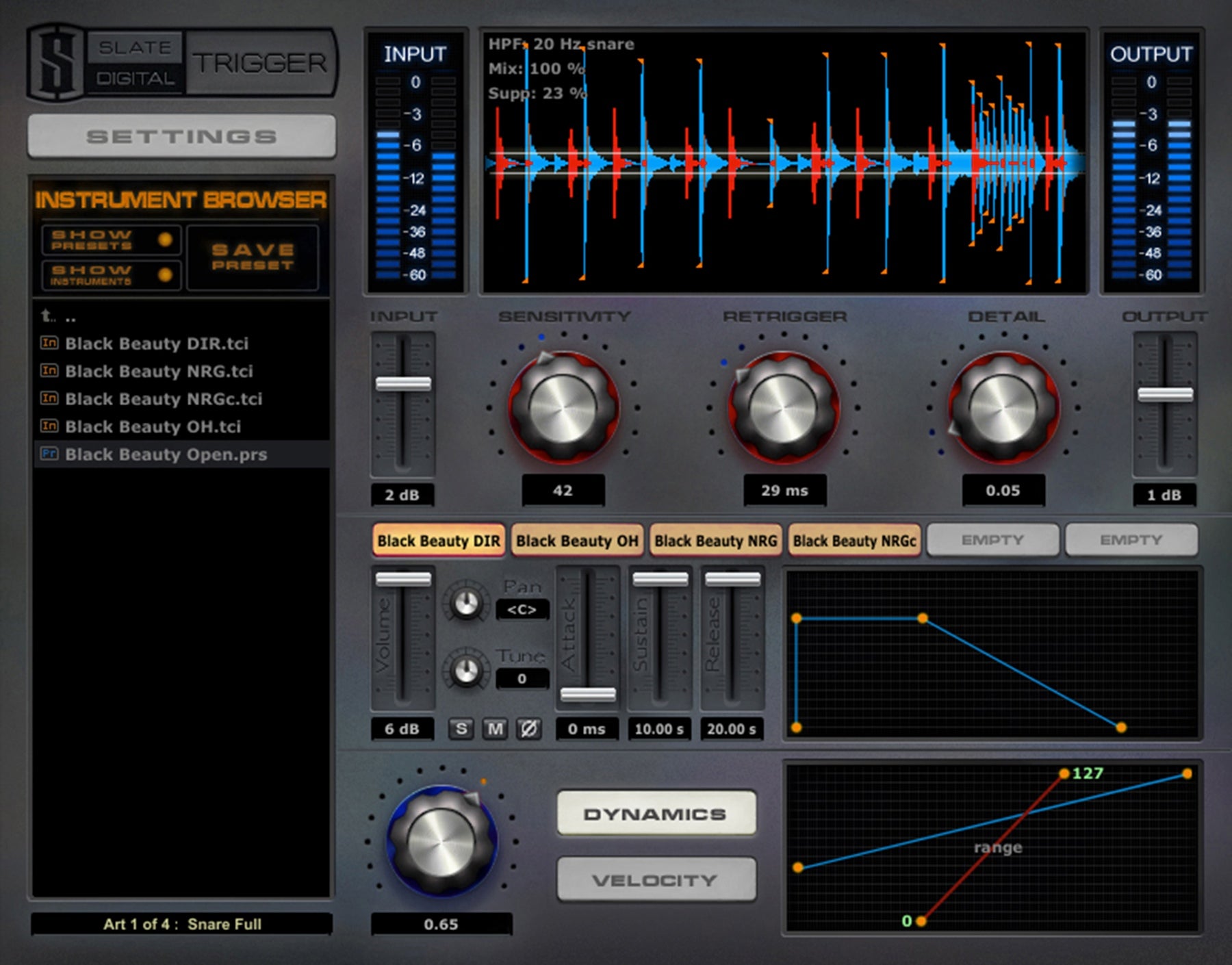Mute the selected instrument slot
The width and height of the screenshot is (1232, 965).
pyautogui.click(x=495, y=729)
